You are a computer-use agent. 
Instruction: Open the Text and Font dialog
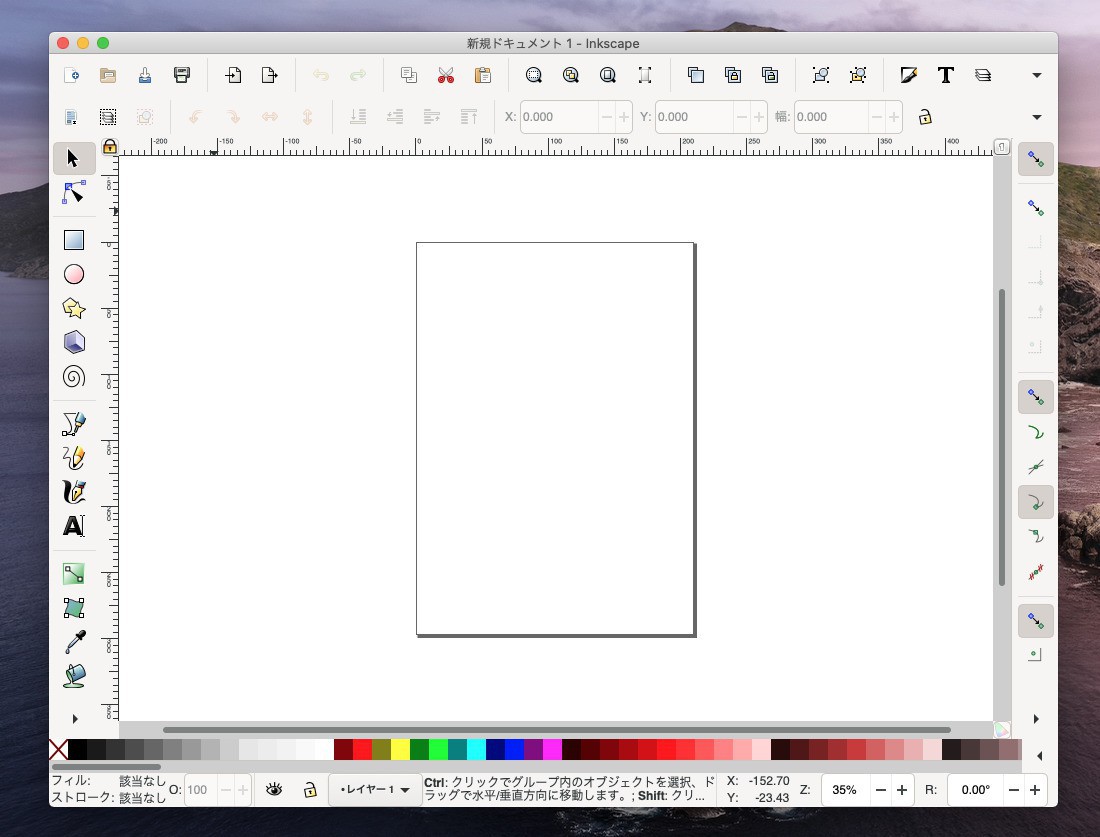[x=945, y=75]
